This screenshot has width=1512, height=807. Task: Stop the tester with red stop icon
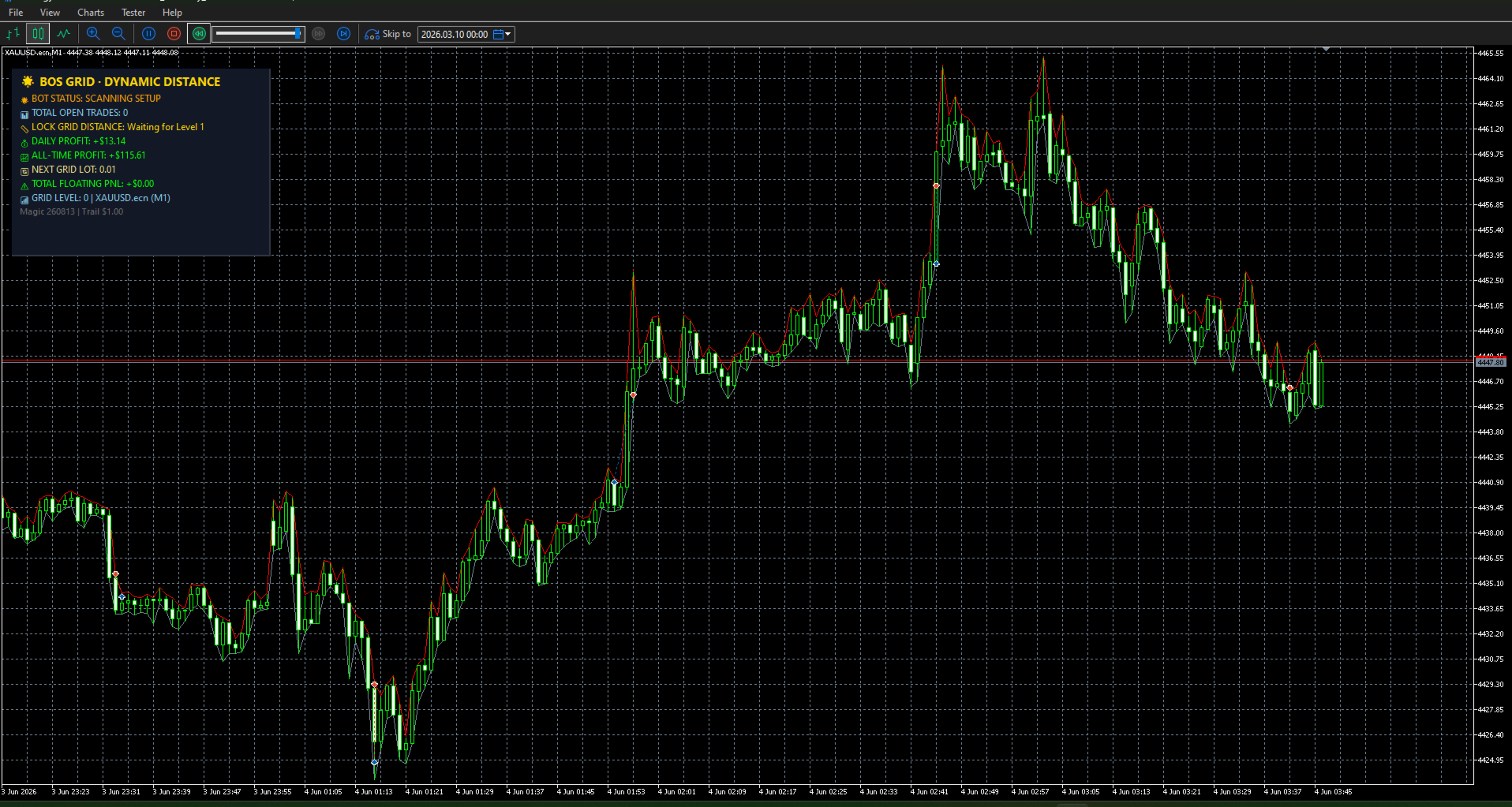(174, 34)
